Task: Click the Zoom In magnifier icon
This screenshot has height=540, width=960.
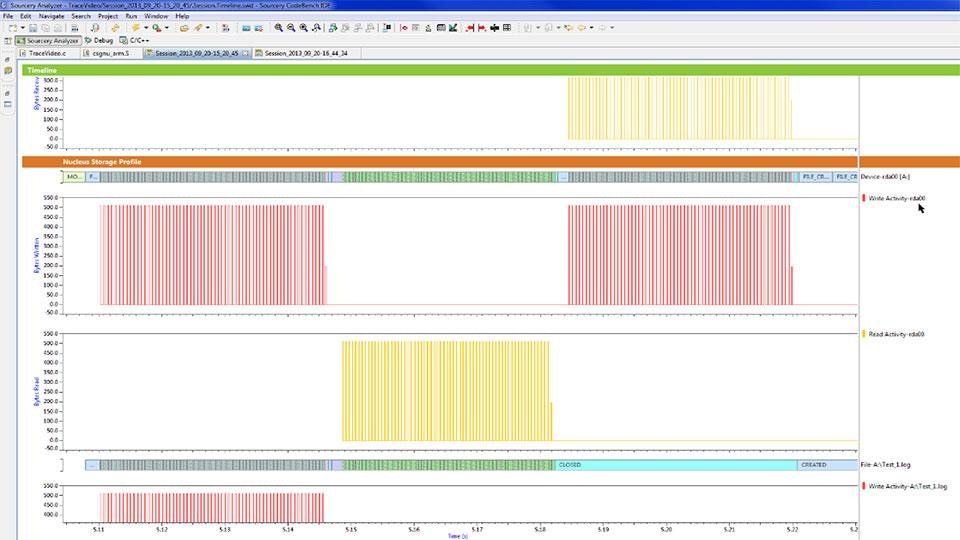Action: [279, 28]
